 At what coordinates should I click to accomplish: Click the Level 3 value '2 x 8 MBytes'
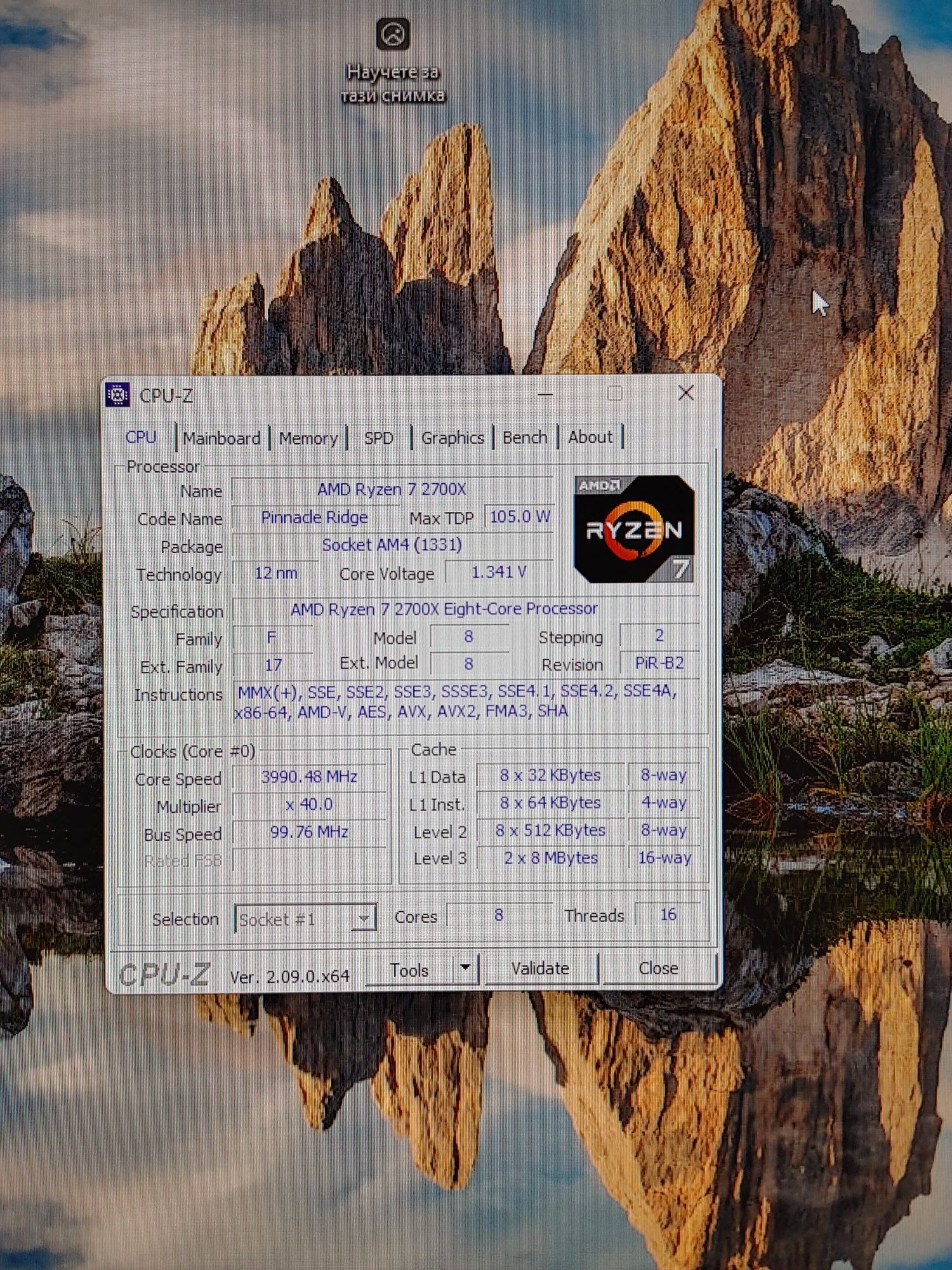pos(550,858)
